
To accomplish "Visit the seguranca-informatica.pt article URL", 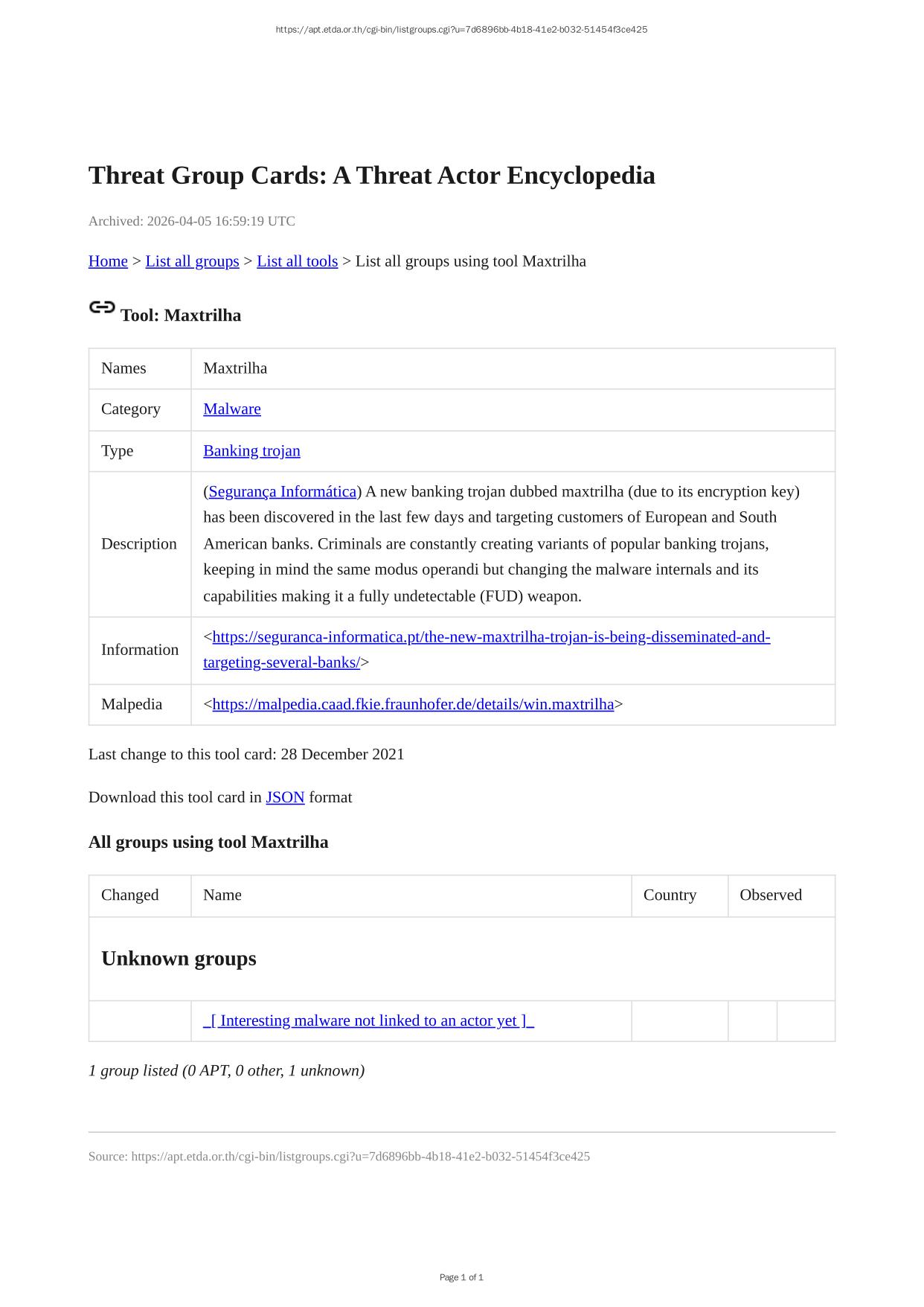I will (491, 638).
